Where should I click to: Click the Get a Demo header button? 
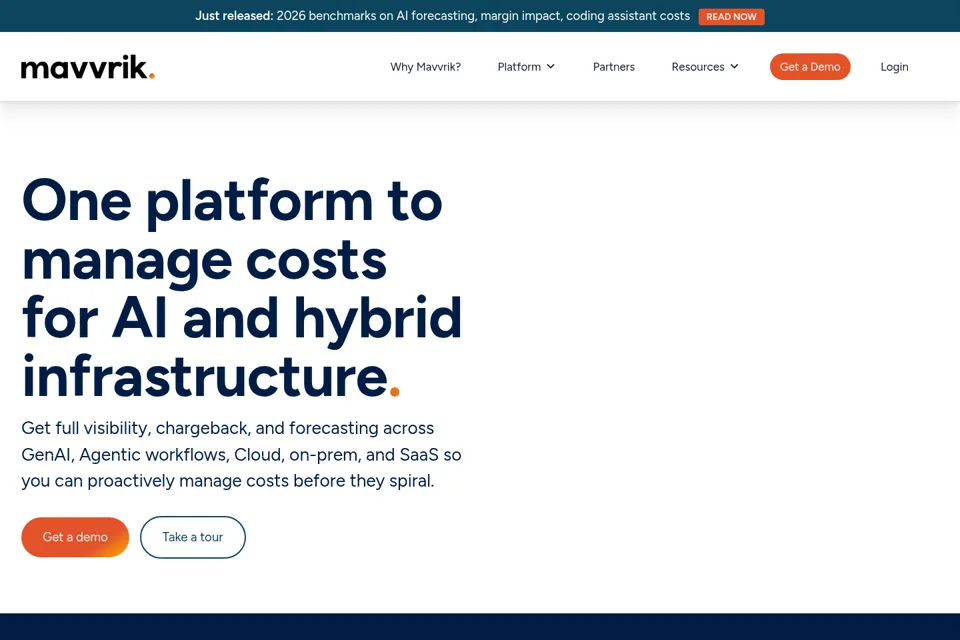[810, 67]
